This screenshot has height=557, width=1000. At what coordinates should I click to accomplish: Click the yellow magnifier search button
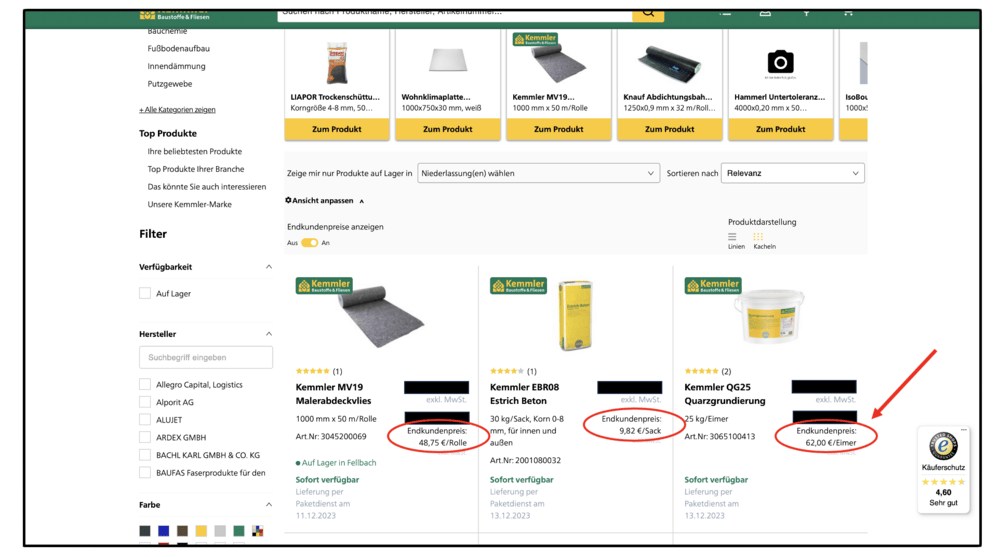click(x=648, y=14)
